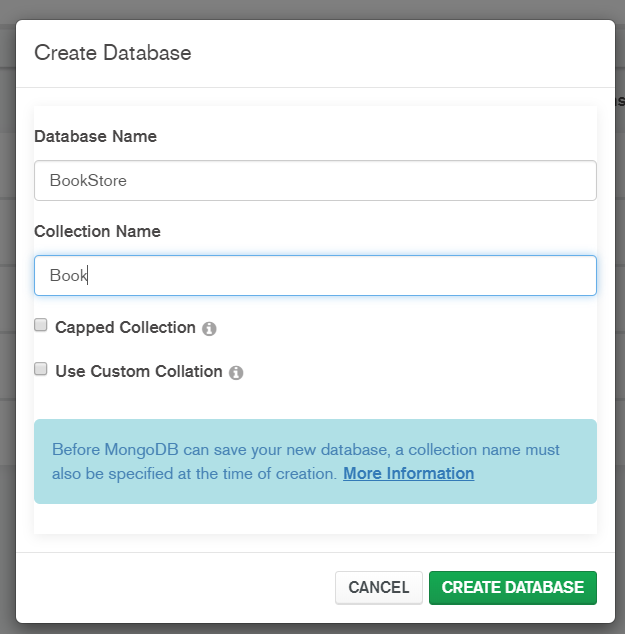
Task: Click the dimmed backdrop left of the dialog
Action: point(7,300)
